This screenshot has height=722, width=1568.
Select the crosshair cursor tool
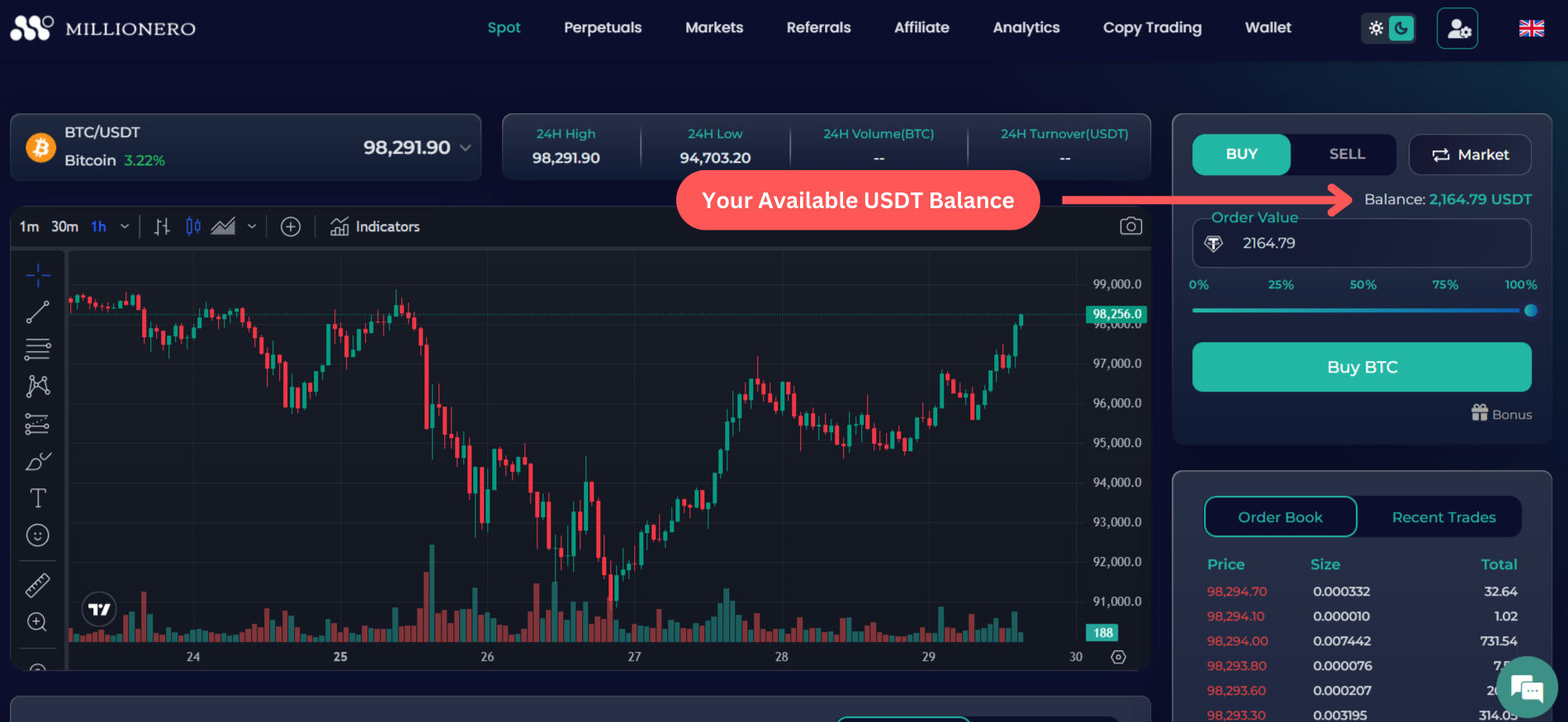coord(38,275)
